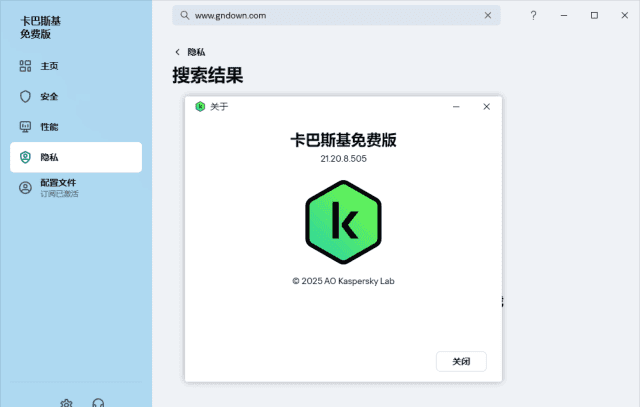Click the large green Kaspersky hexagon logo
Screen dimensions: 640x407
343,222
